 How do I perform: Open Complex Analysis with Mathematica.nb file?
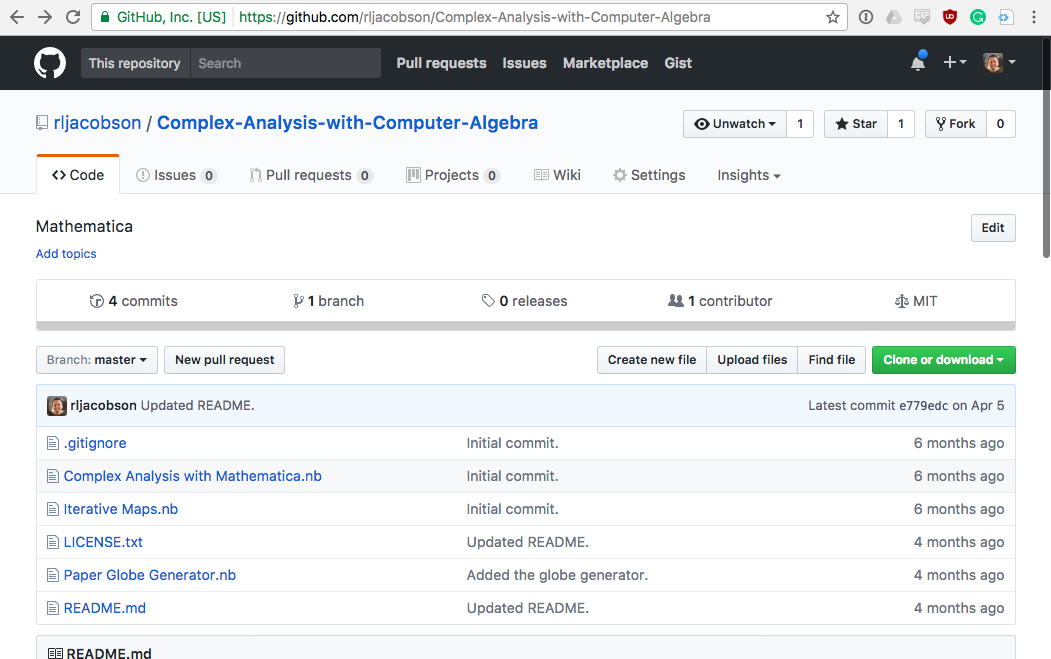point(192,476)
